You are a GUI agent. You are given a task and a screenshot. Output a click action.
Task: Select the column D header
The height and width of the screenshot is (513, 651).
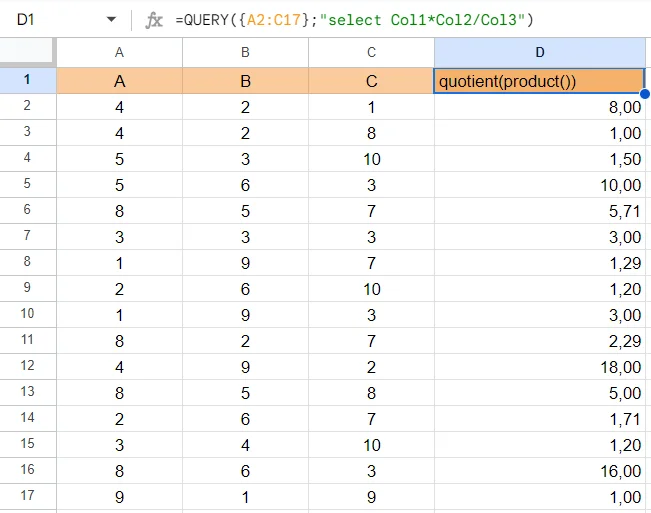(540, 52)
